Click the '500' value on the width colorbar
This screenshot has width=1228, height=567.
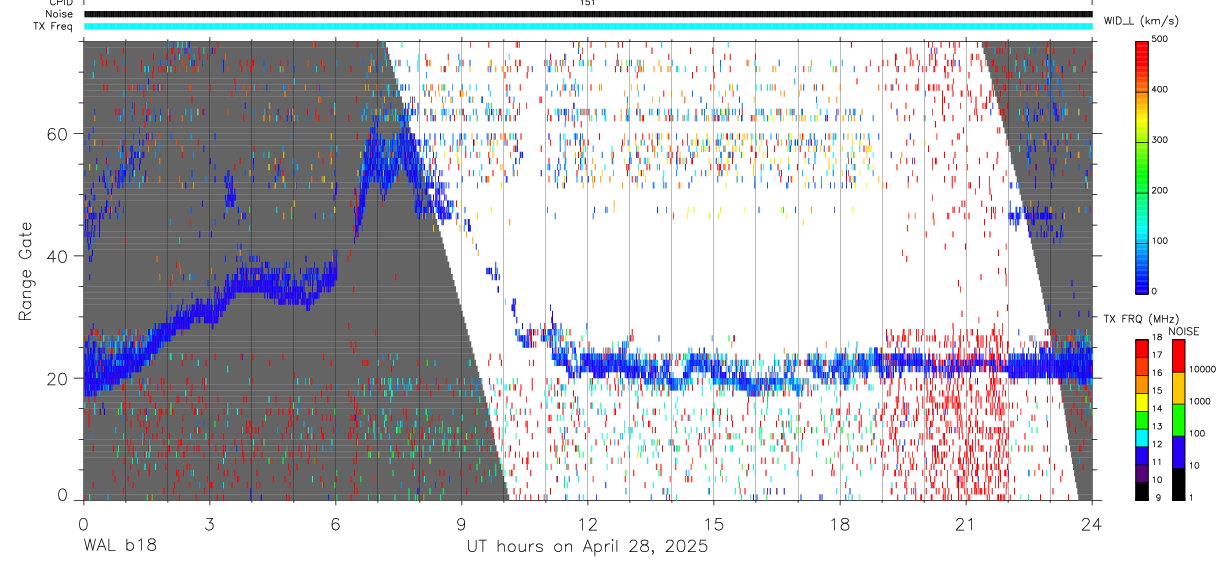pos(1159,40)
